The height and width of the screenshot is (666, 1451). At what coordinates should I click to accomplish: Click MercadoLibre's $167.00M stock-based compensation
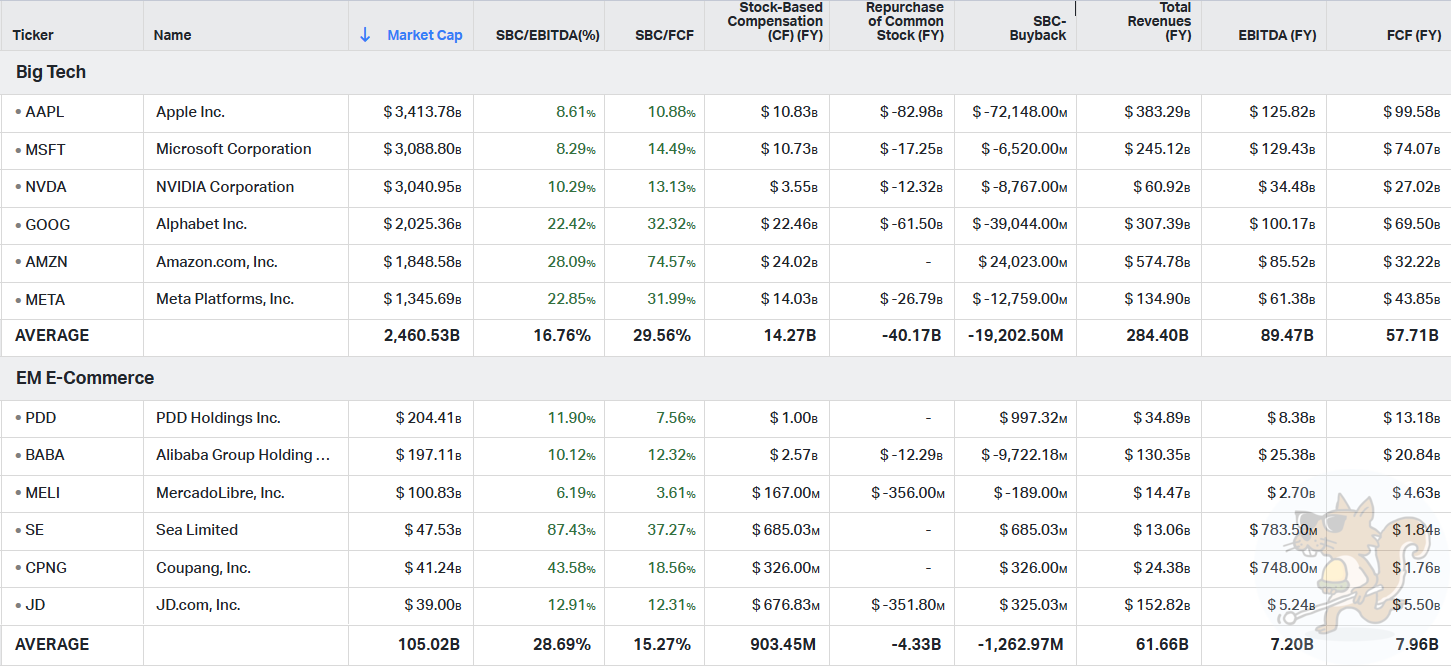point(785,493)
